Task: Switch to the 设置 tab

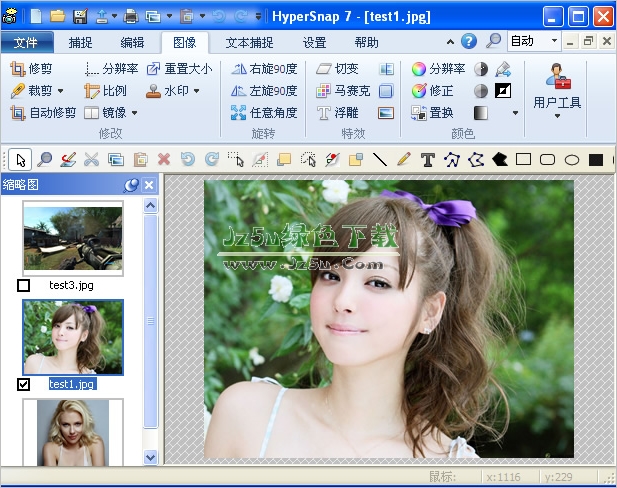Action: click(x=314, y=42)
